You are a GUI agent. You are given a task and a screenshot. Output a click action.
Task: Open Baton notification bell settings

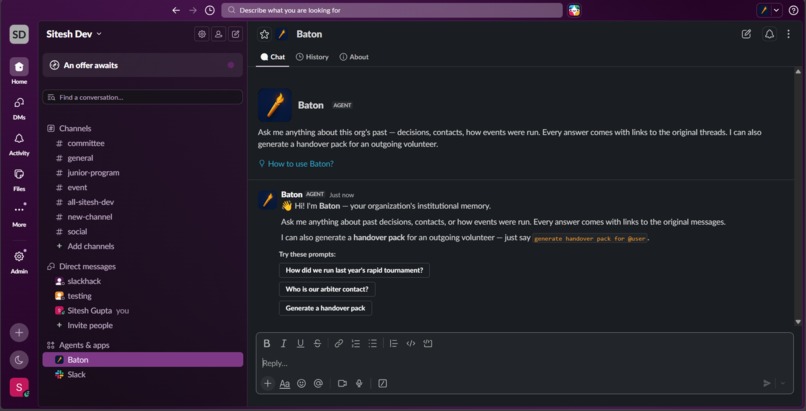pos(770,34)
